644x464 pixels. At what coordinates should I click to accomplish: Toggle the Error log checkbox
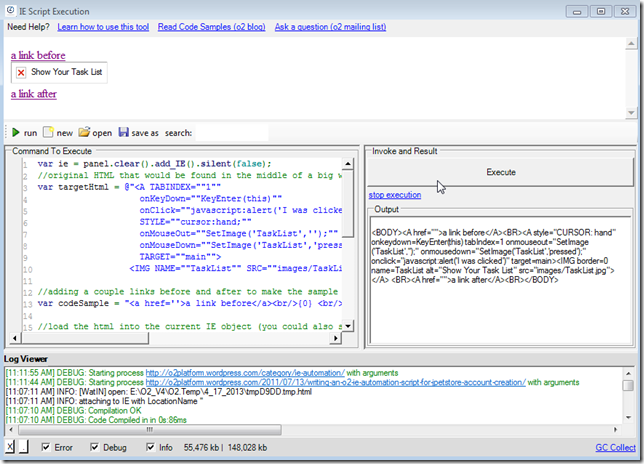(46, 447)
